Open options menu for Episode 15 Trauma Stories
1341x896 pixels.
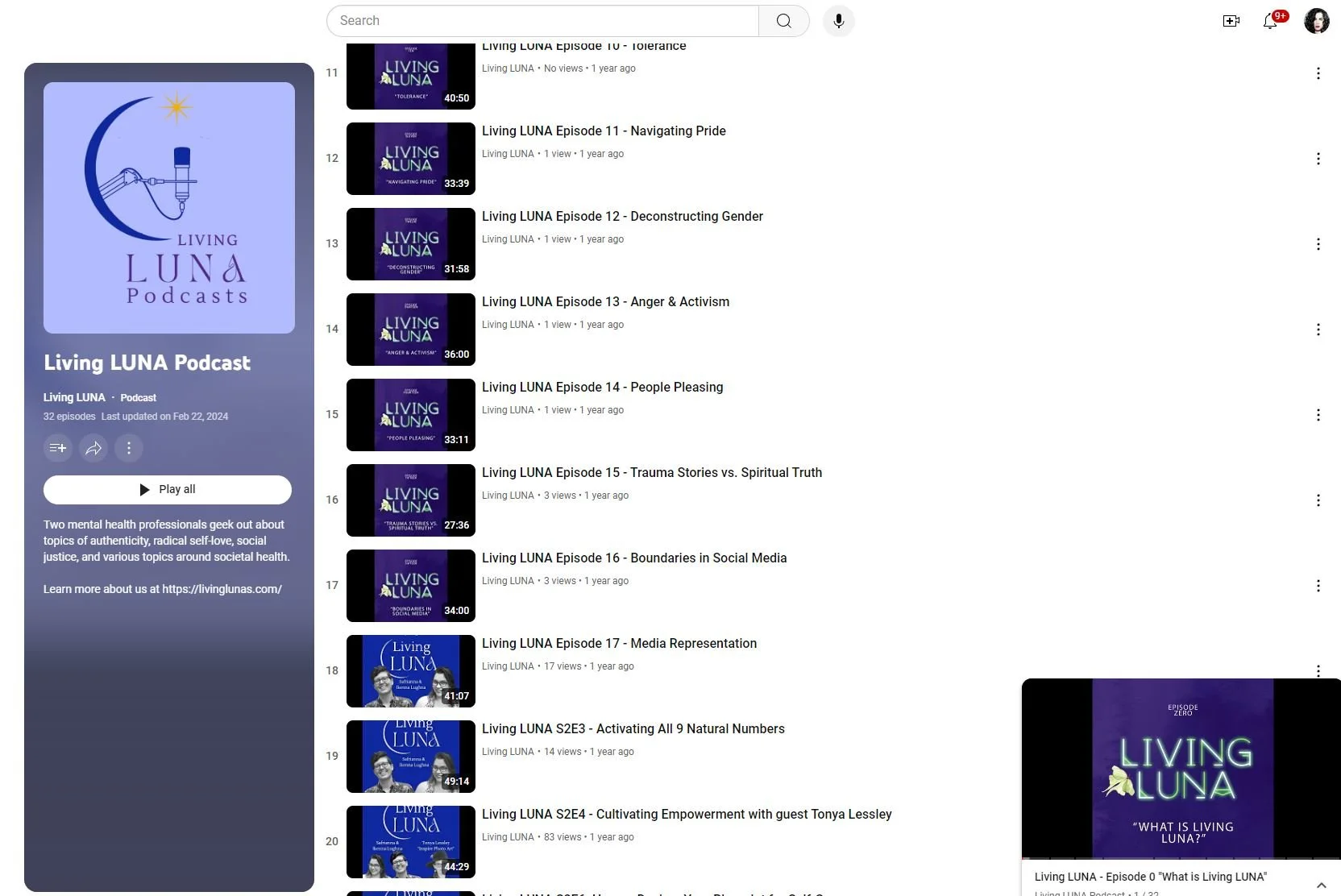pyautogui.click(x=1318, y=500)
